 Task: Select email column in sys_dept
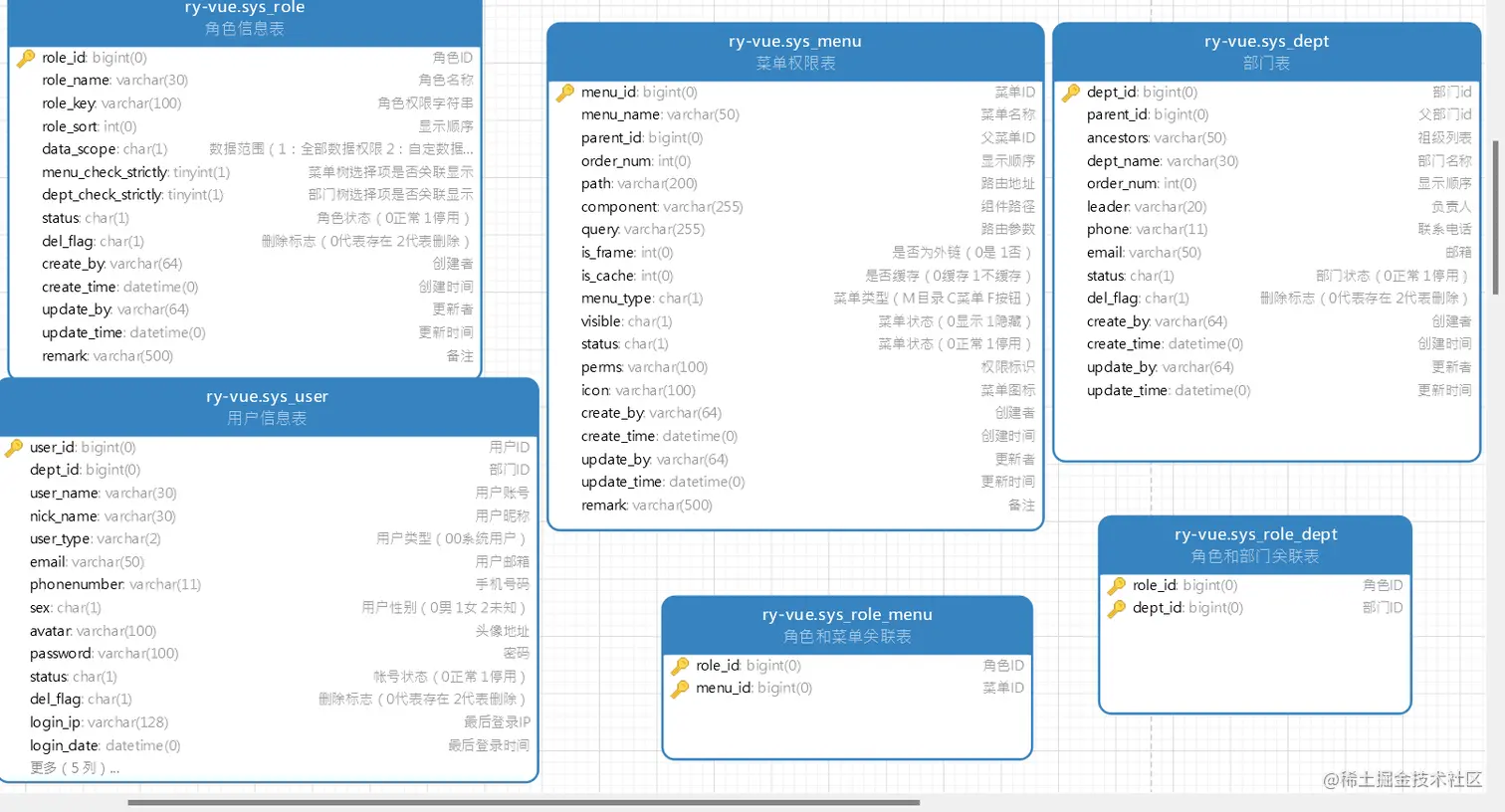(x=1266, y=253)
